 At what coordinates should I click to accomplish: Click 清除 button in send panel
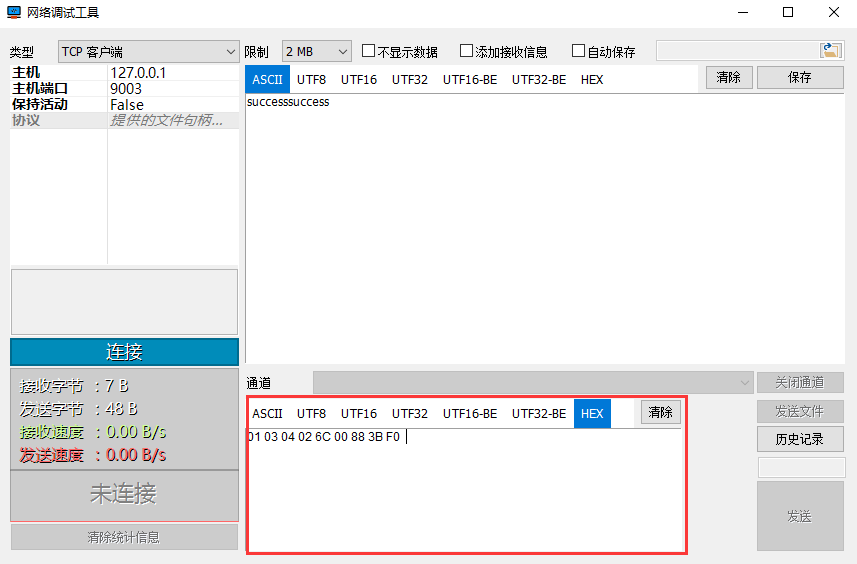pos(660,412)
